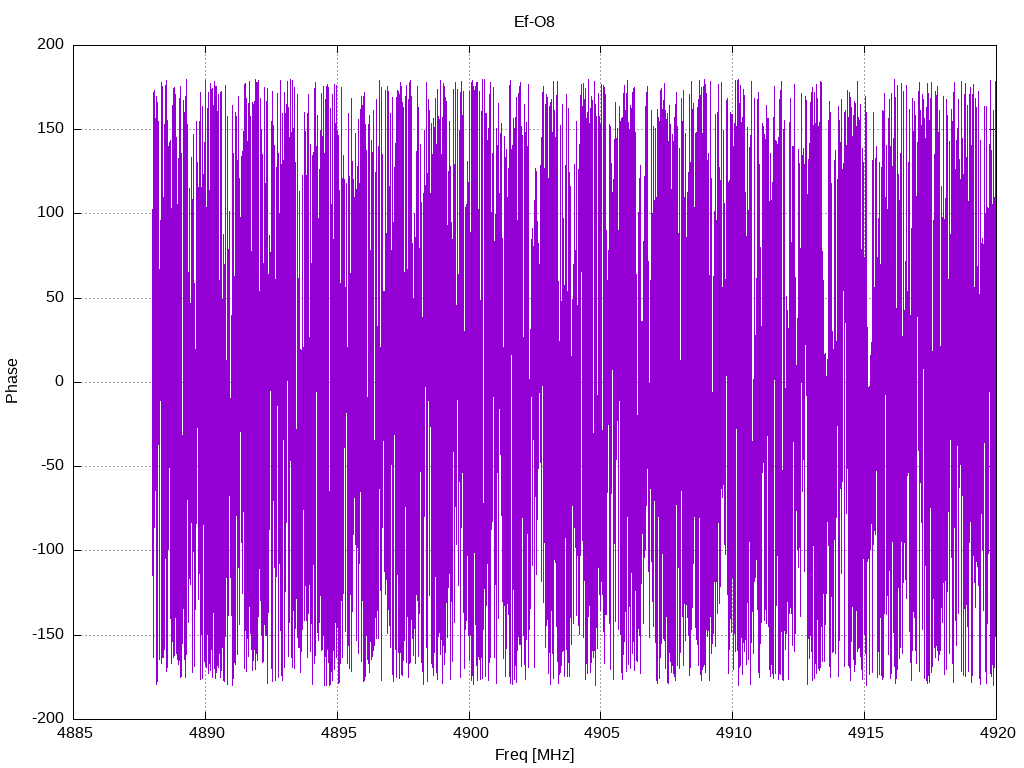Click the y-axis value 100
Viewport: 1024px width, 768px height.
point(51,213)
